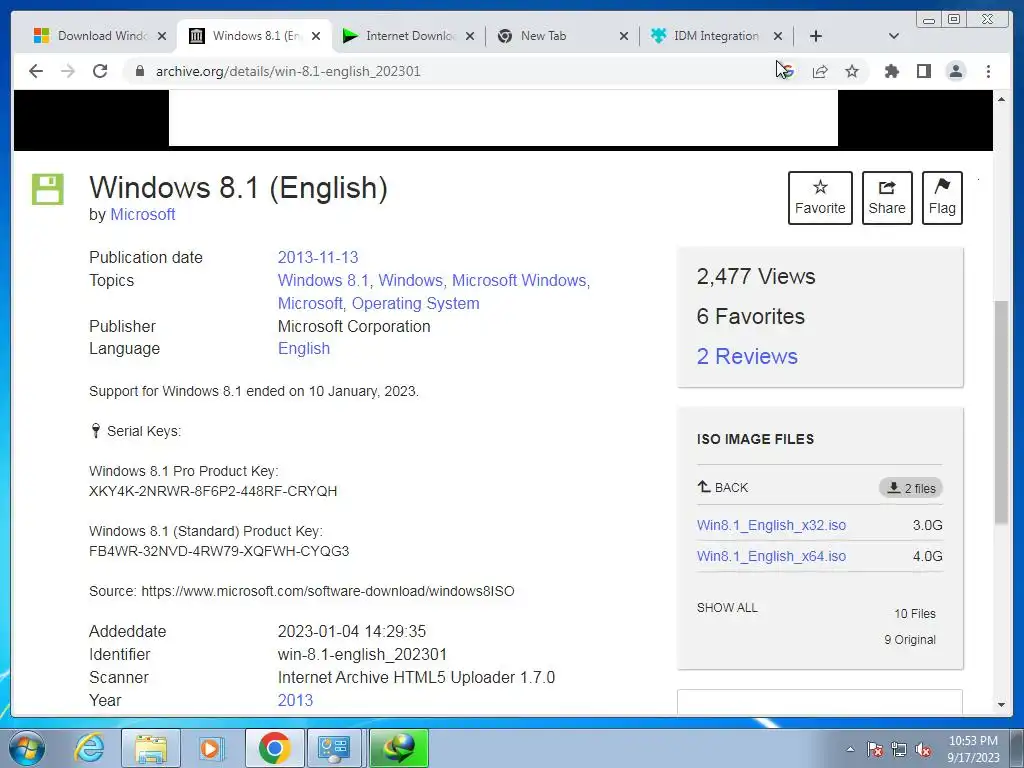This screenshot has width=1024, height=768.
Task: Open the Windows 8.1 topic link
Action: 323,280
